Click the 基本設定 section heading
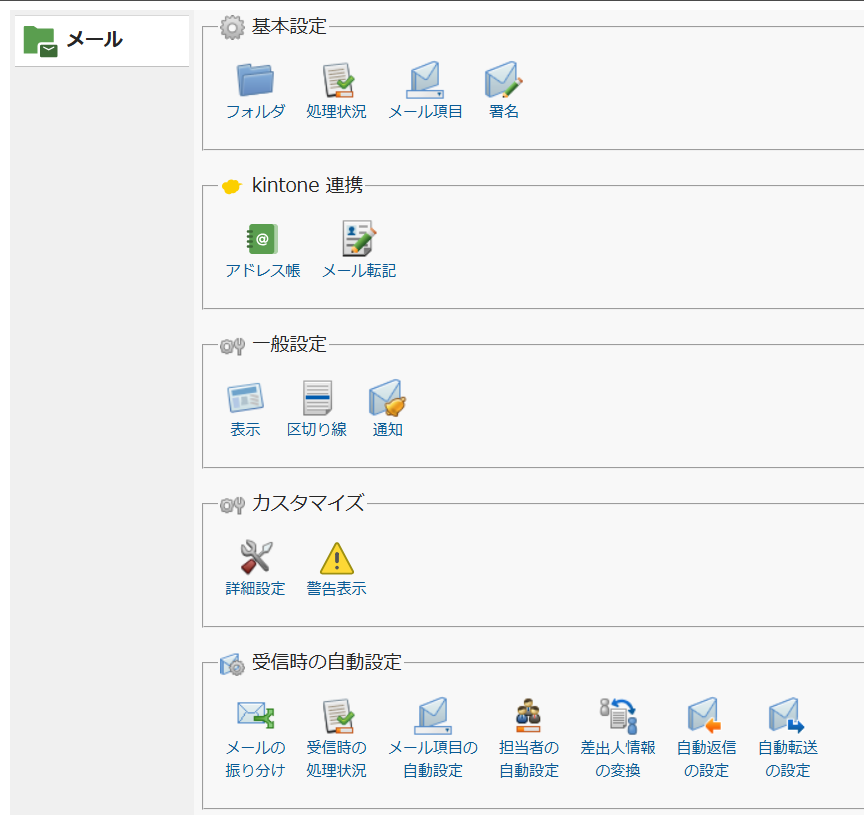This screenshot has height=821, width=864. tap(289, 26)
